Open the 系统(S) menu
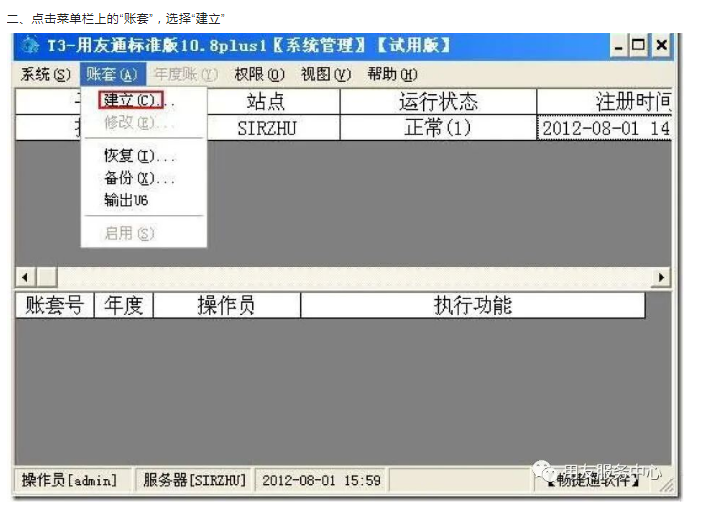Viewport: 703px width, 510px height. tap(45, 74)
